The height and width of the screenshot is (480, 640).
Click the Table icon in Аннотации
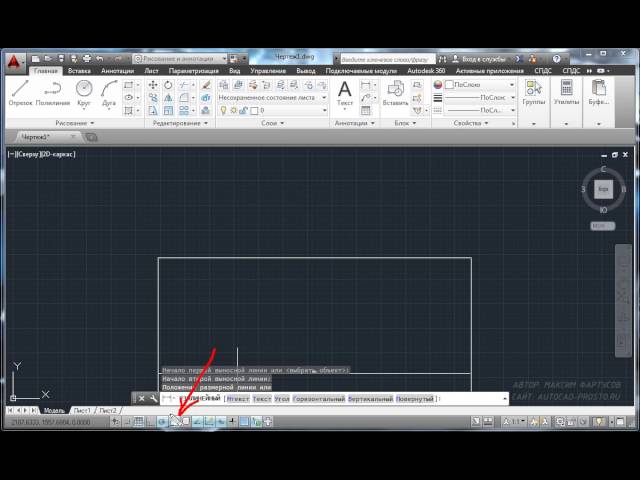click(366, 111)
